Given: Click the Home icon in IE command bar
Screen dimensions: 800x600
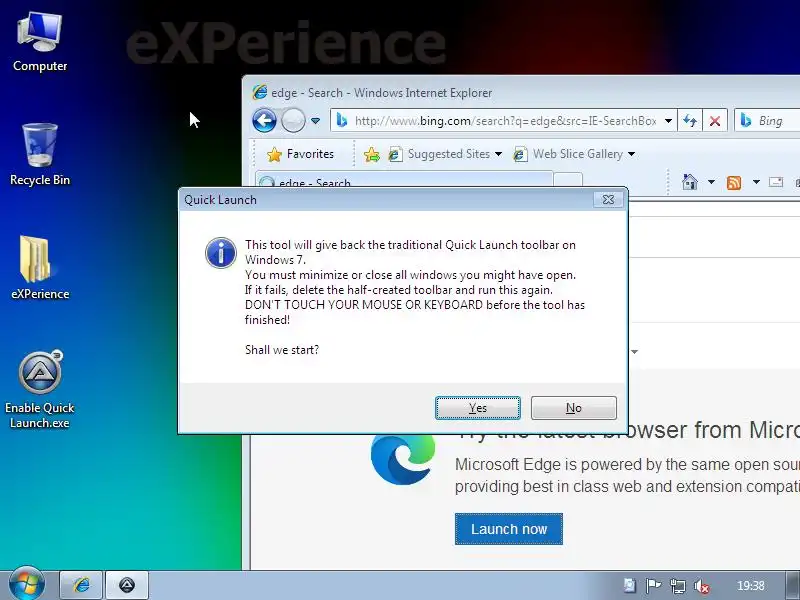Looking at the screenshot, I should 690,182.
